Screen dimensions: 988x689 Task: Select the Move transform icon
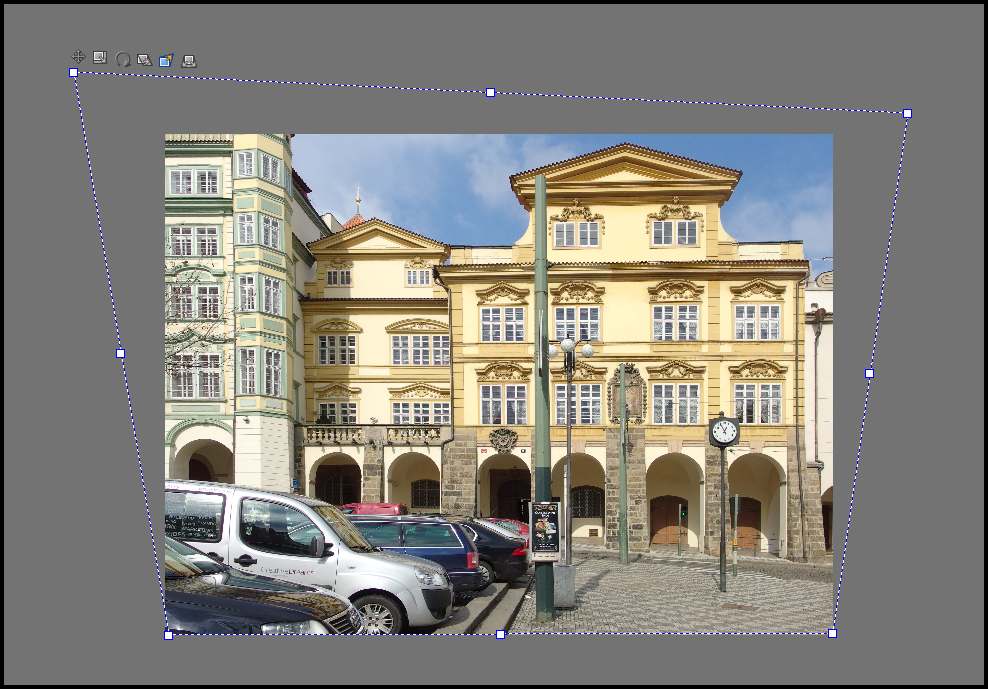tap(78, 57)
